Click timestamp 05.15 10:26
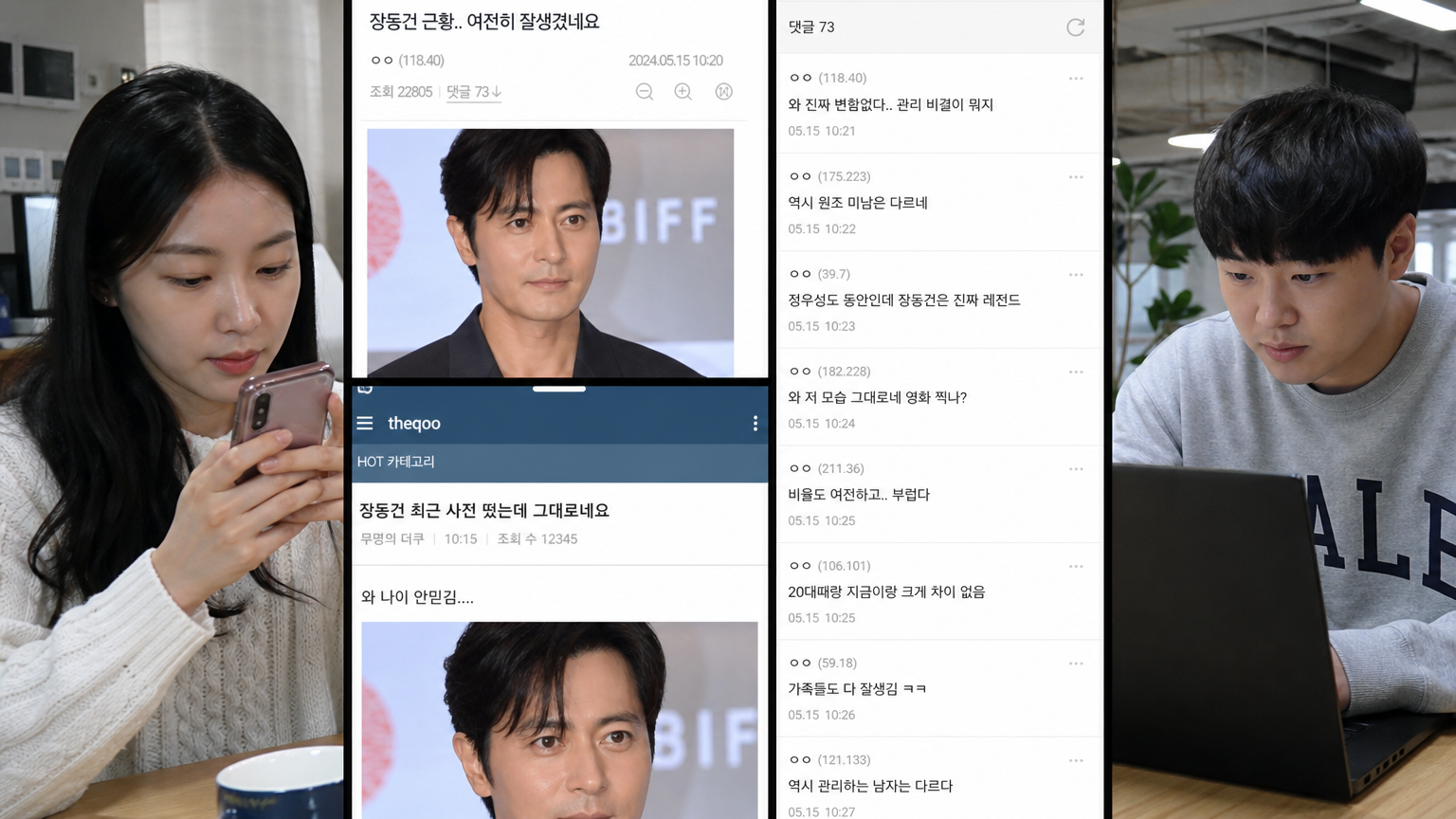 (822, 715)
